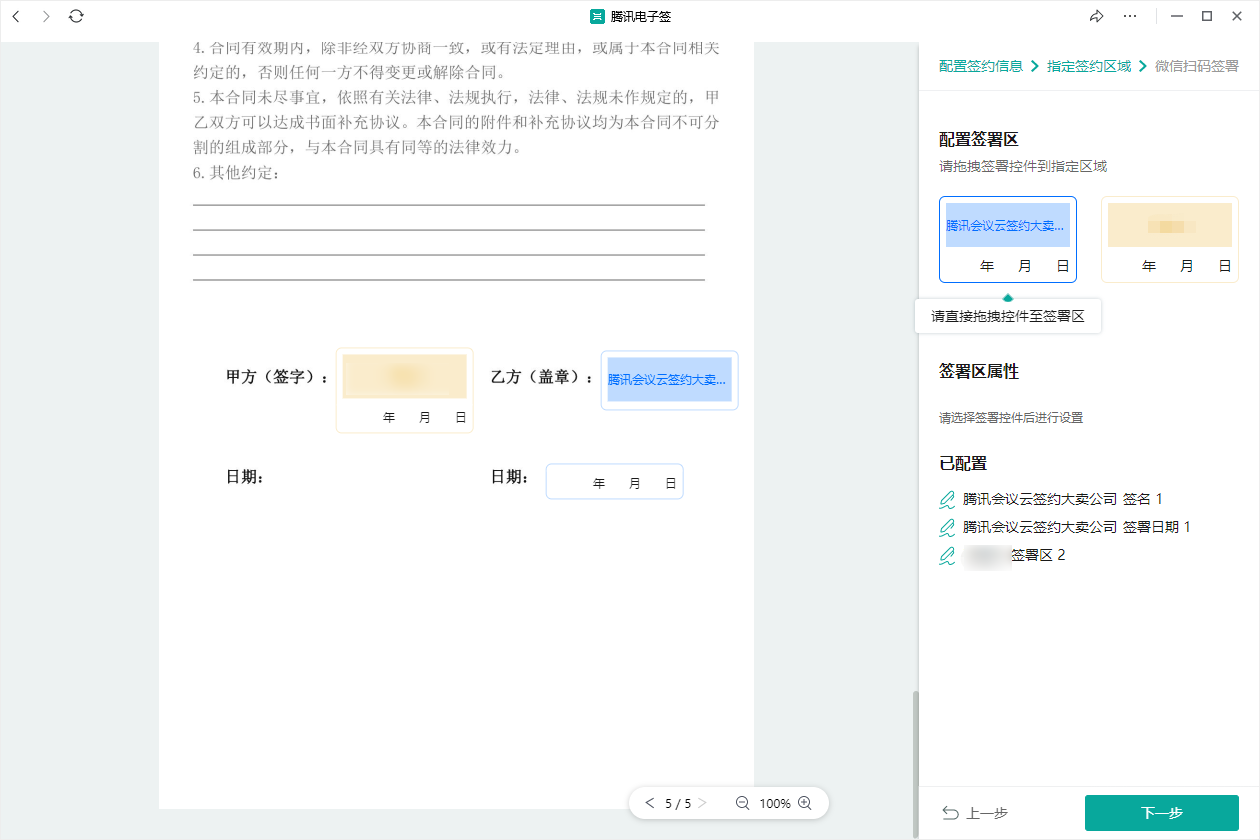
Task: Click the 下一步 button
Action: (x=1162, y=813)
